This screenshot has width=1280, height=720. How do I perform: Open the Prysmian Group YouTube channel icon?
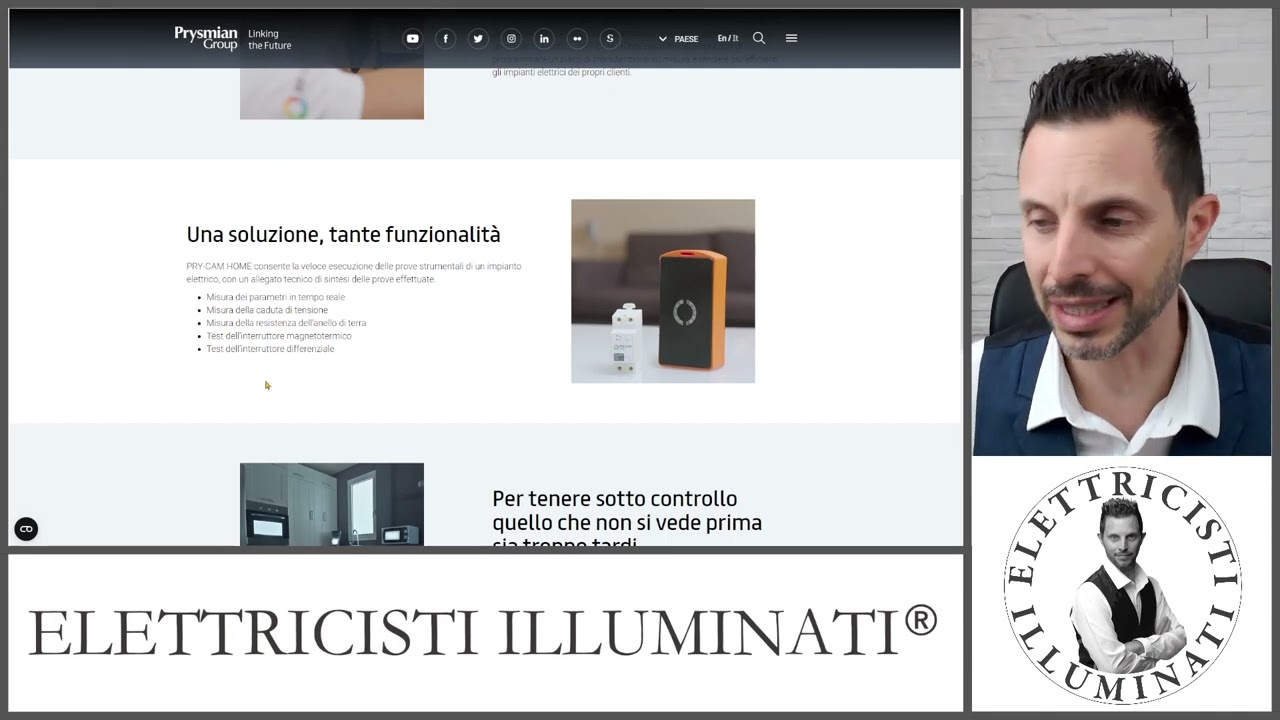(412, 38)
